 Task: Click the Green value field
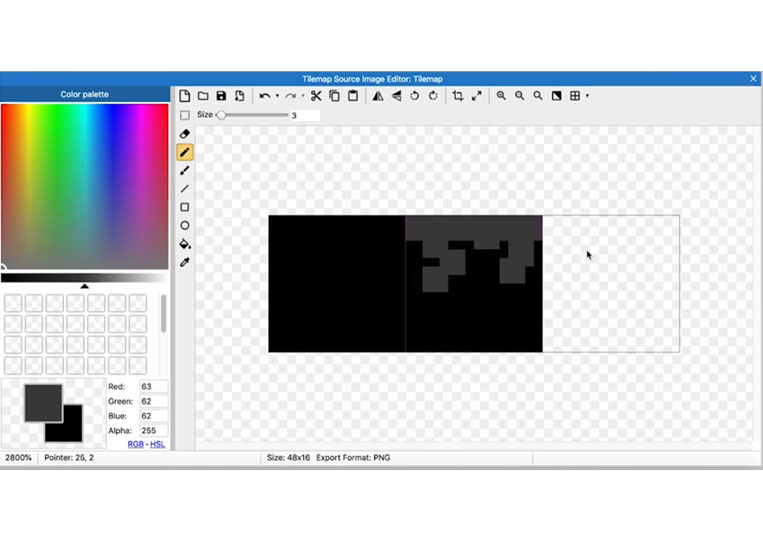154,401
